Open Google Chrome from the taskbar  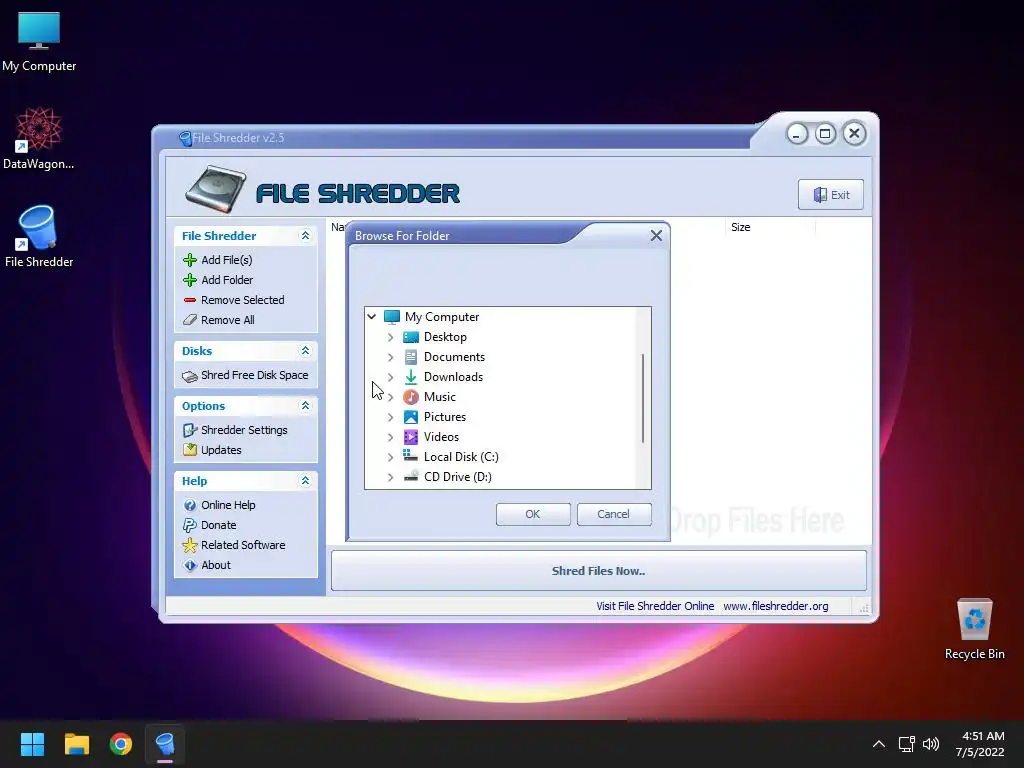pos(121,744)
